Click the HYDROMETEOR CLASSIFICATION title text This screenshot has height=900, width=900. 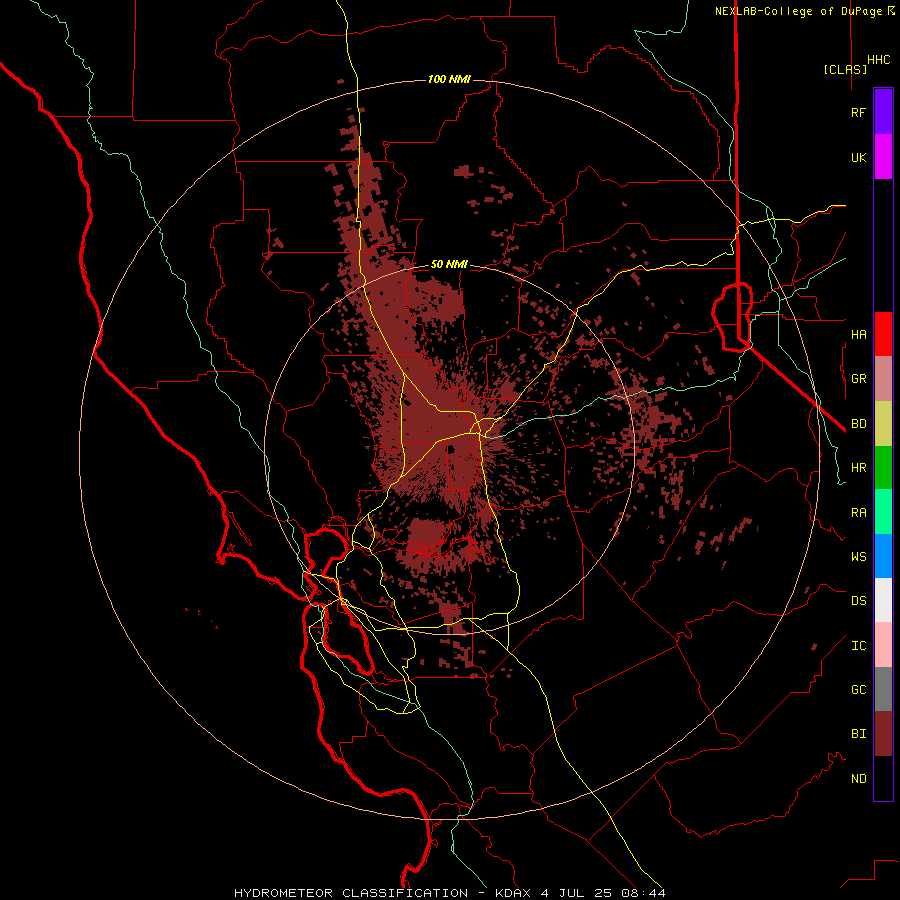[351, 893]
